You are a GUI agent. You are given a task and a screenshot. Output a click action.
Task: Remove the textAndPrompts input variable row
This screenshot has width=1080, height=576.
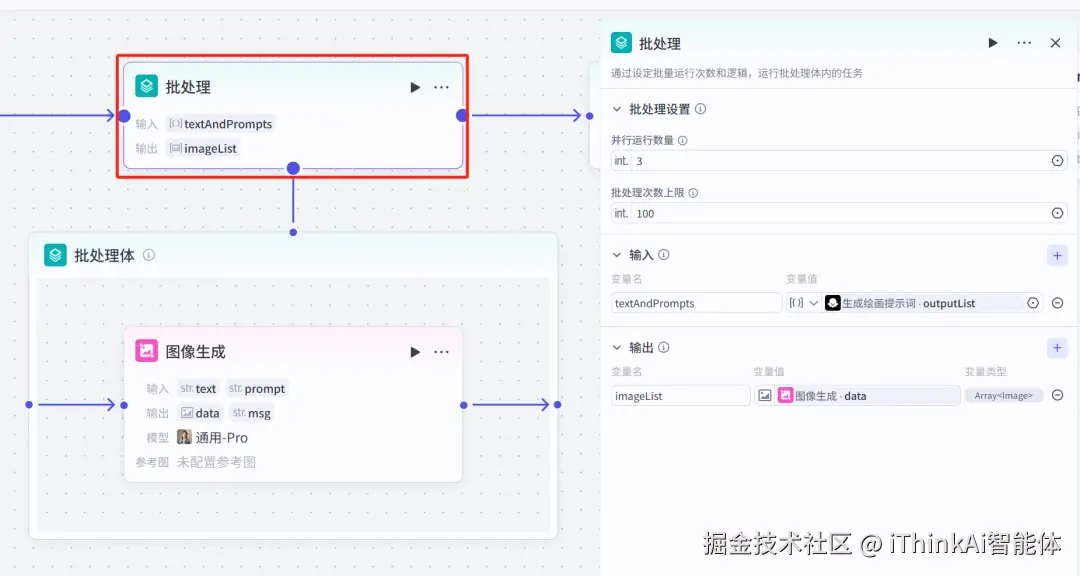click(x=1057, y=302)
